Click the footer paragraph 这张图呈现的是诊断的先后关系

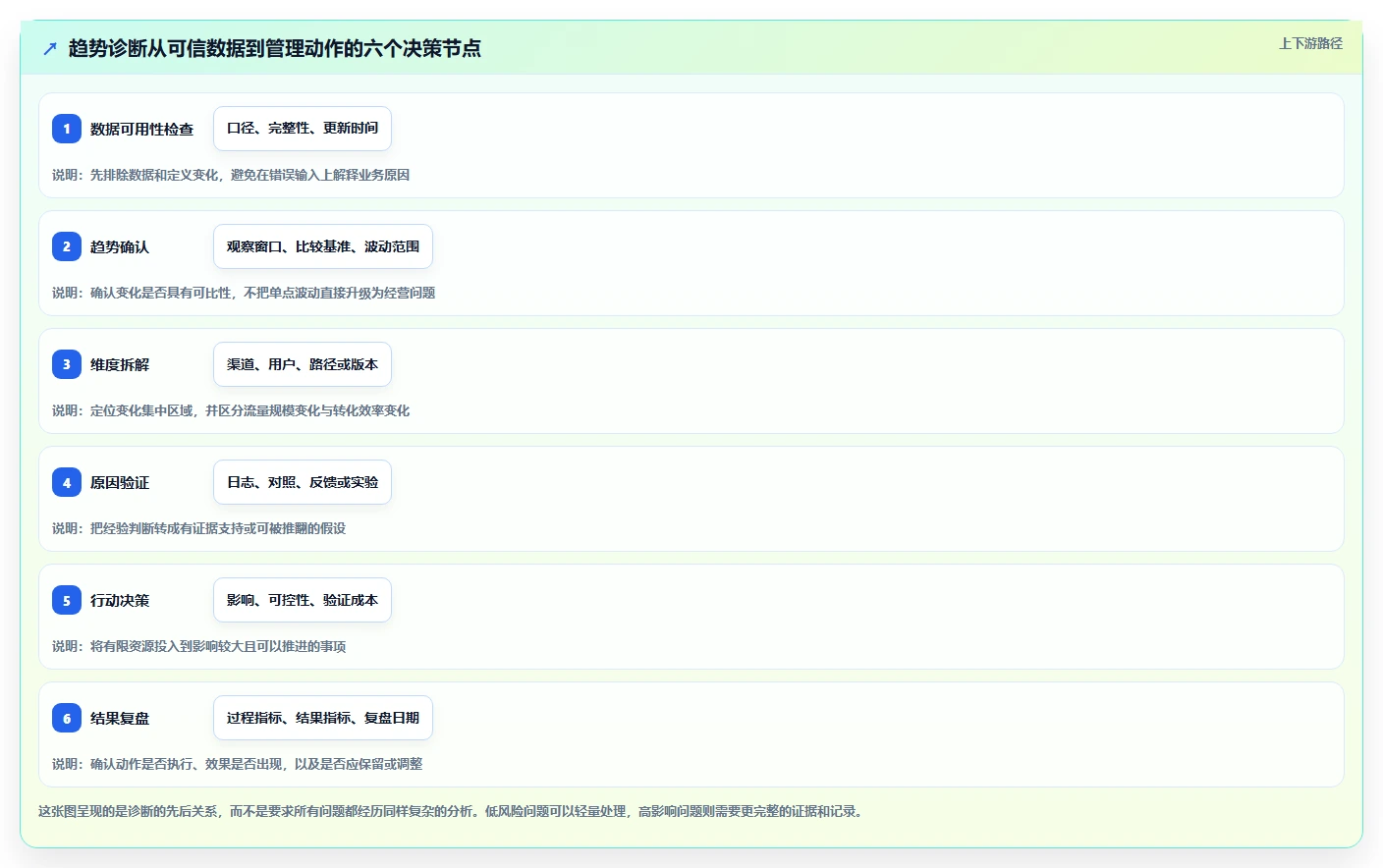tap(453, 811)
